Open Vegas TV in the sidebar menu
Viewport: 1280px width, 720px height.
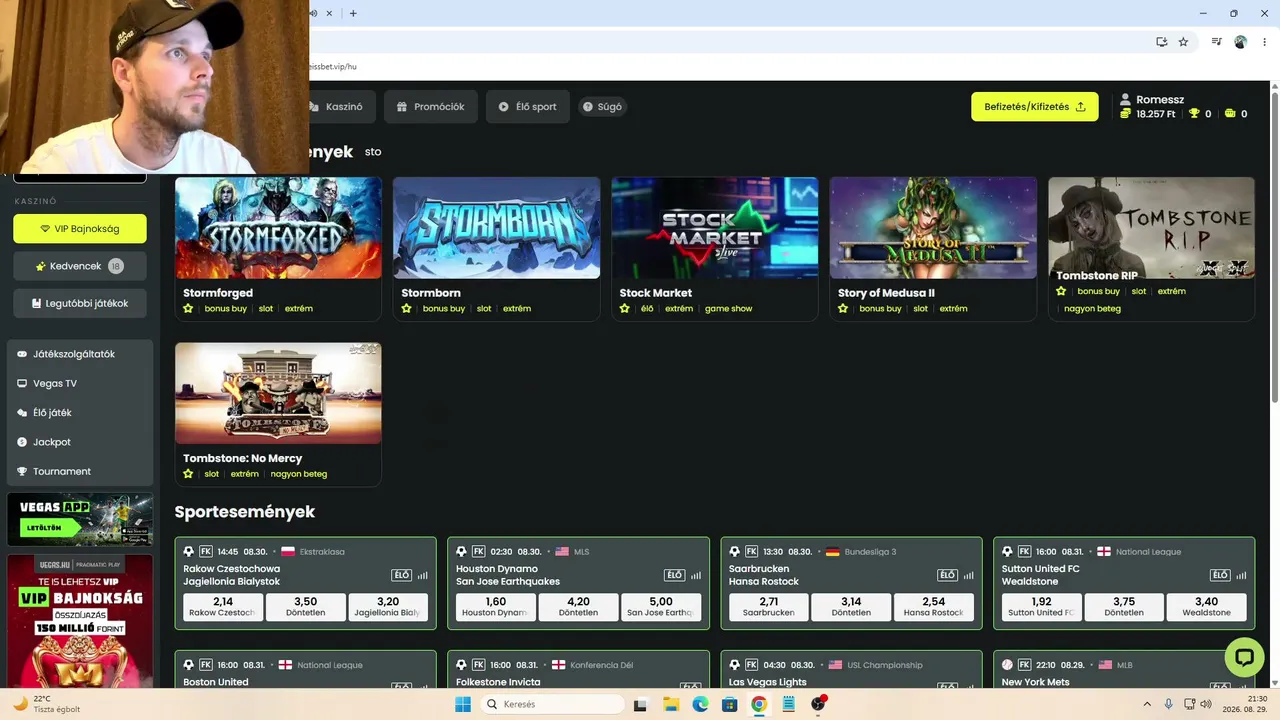[x=80, y=383]
